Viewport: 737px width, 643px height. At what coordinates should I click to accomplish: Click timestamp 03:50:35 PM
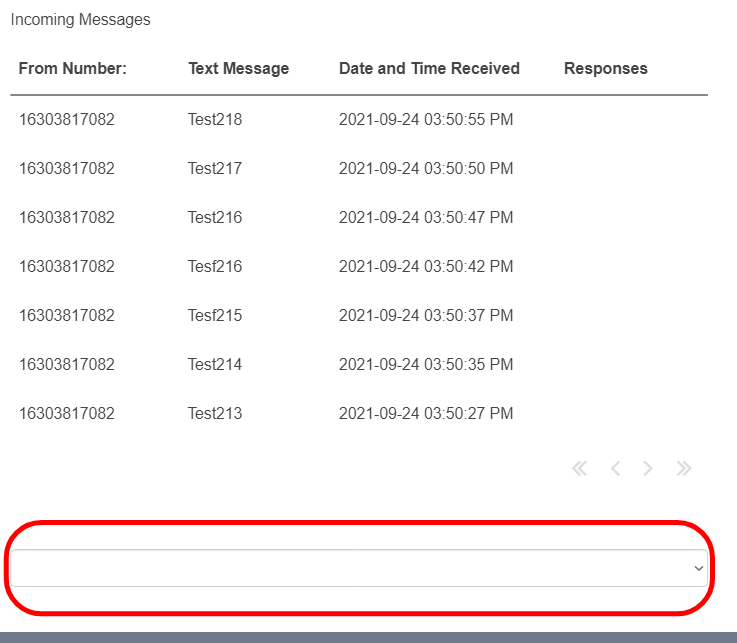pyautogui.click(x=469, y=364)
